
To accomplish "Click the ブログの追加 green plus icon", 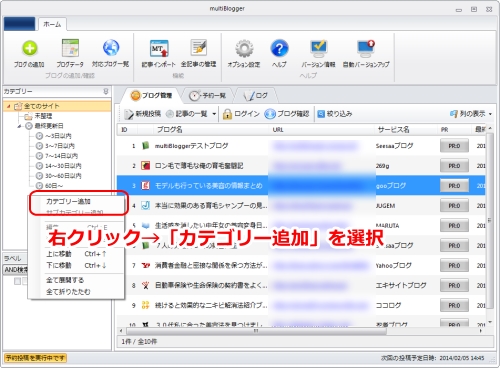I will pos(30,48).
